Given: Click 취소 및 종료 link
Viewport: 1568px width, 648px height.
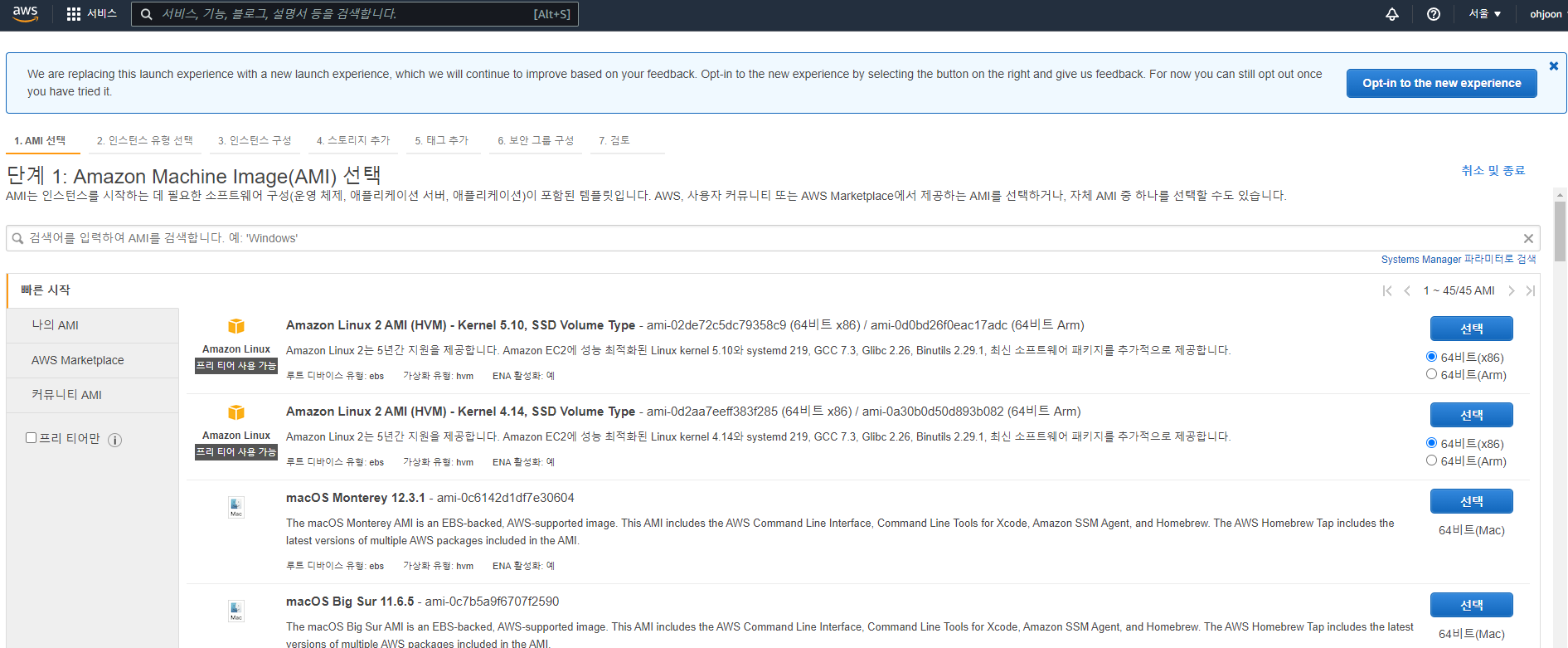Looking at the screenshot, I should coord(1493,170).
